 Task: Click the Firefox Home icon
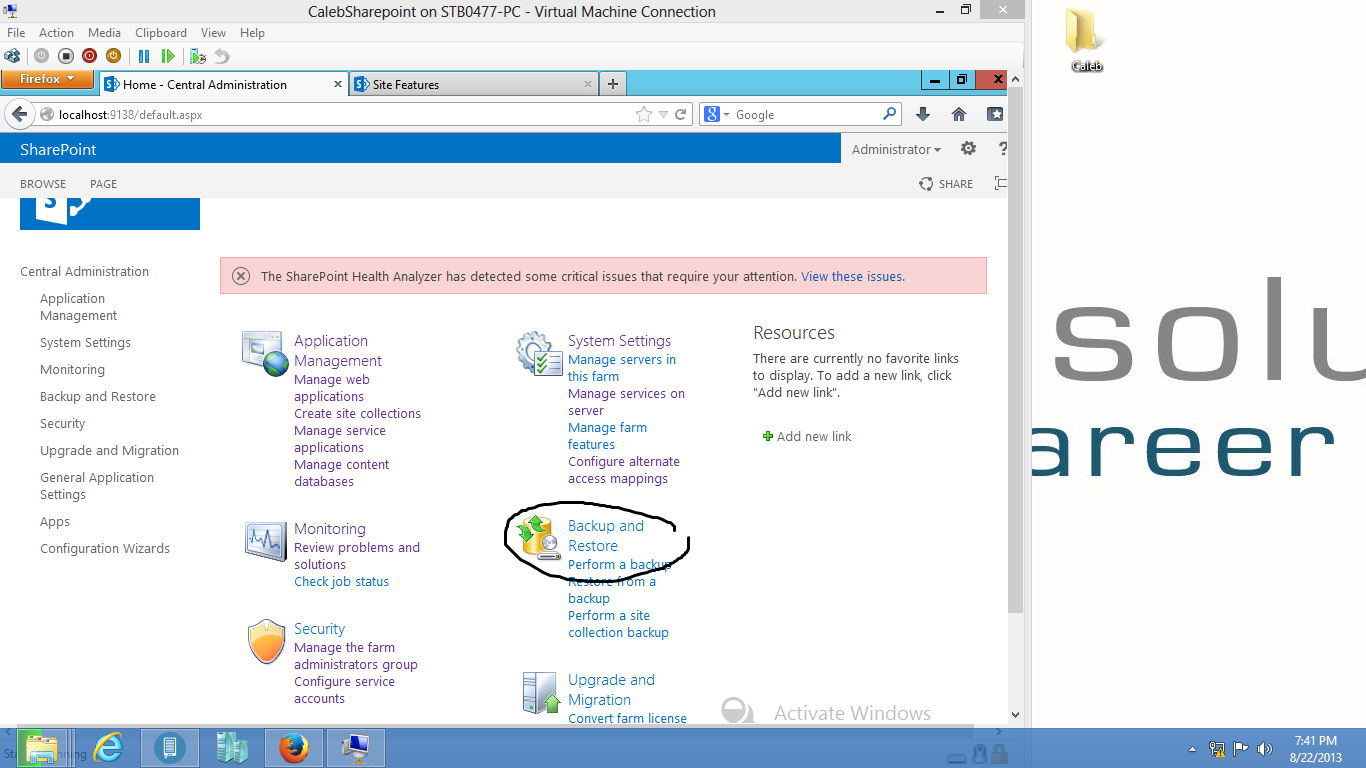coord(959,114)
